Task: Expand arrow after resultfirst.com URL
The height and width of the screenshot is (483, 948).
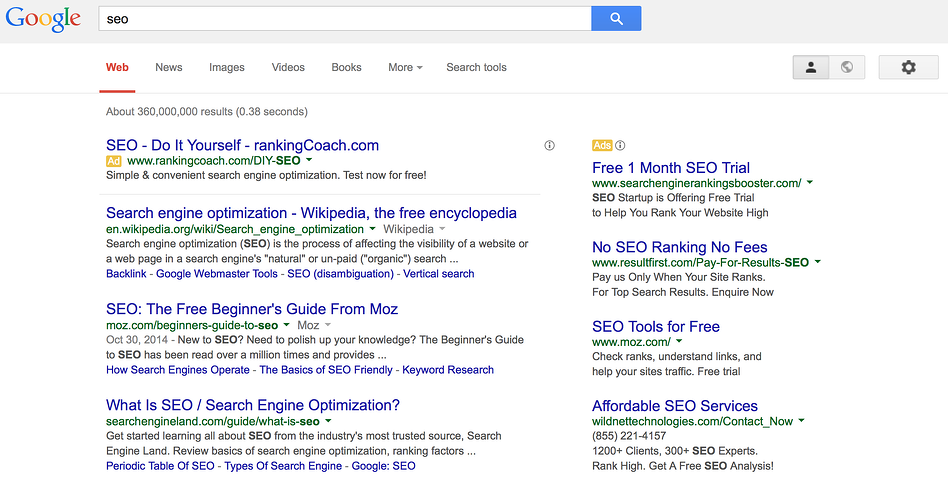Action: [x=818, y=262]
